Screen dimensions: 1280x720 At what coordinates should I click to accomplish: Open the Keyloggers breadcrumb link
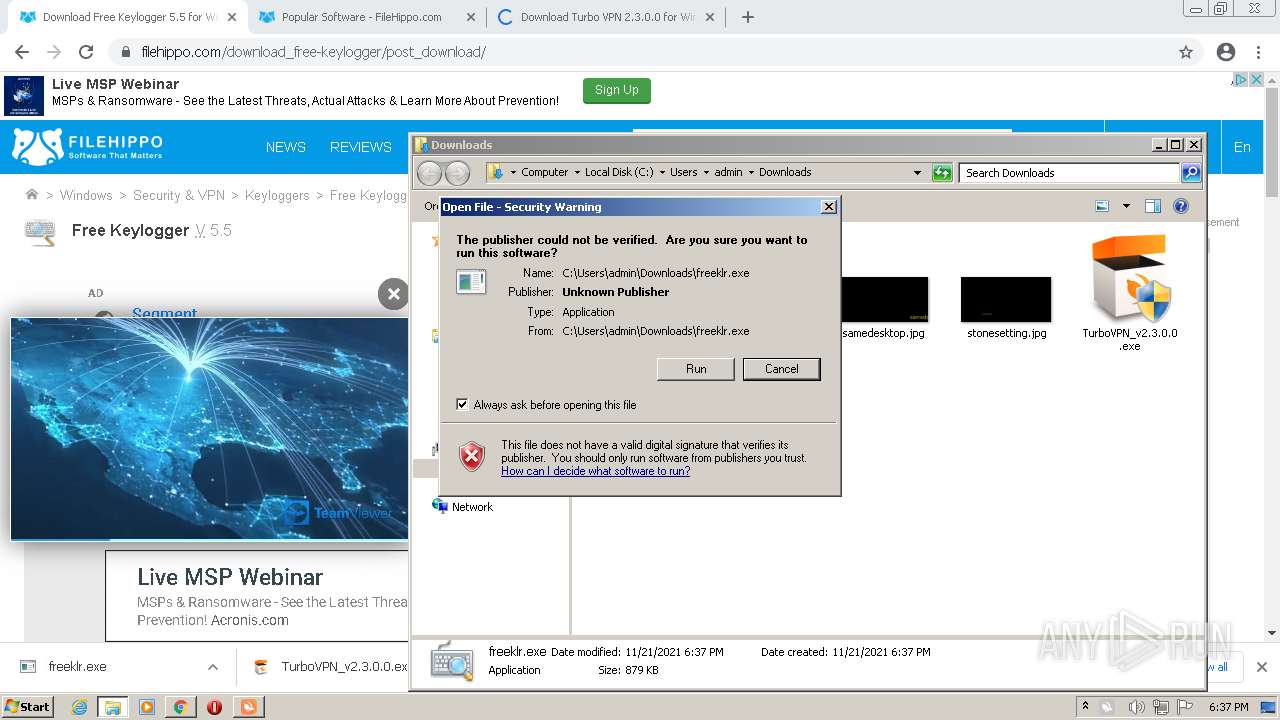(277, 195)
